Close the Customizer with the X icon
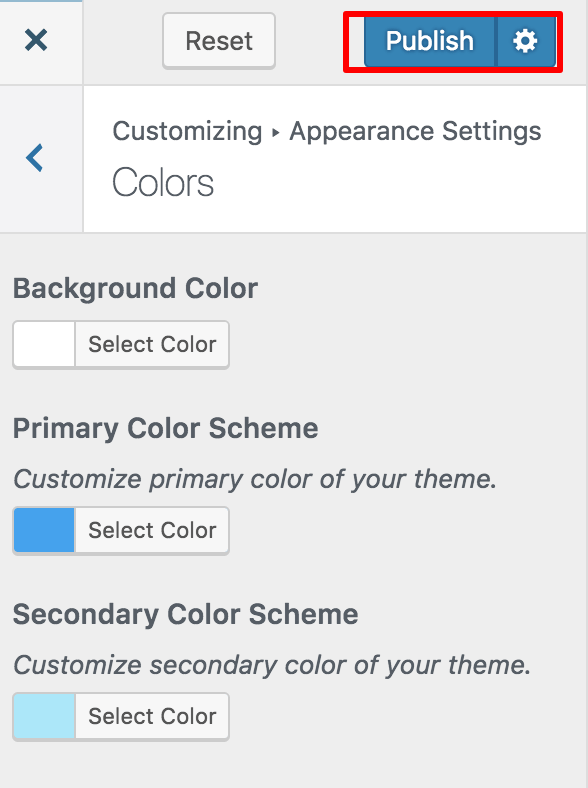This screenshot has height=788, width=588. coord(36,40)
